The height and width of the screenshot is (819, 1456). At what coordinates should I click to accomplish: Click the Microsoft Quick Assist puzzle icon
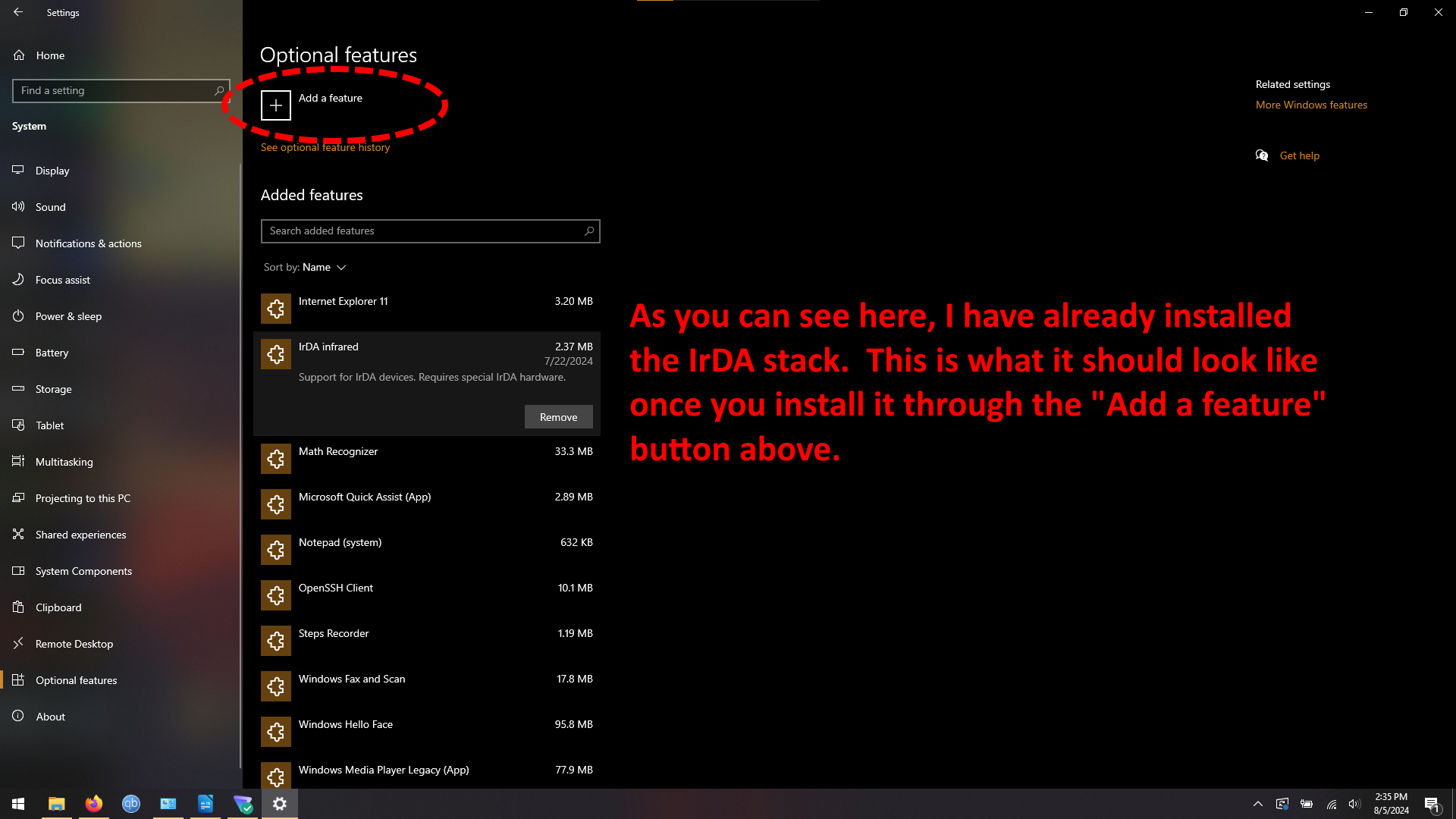coord(276,504)
